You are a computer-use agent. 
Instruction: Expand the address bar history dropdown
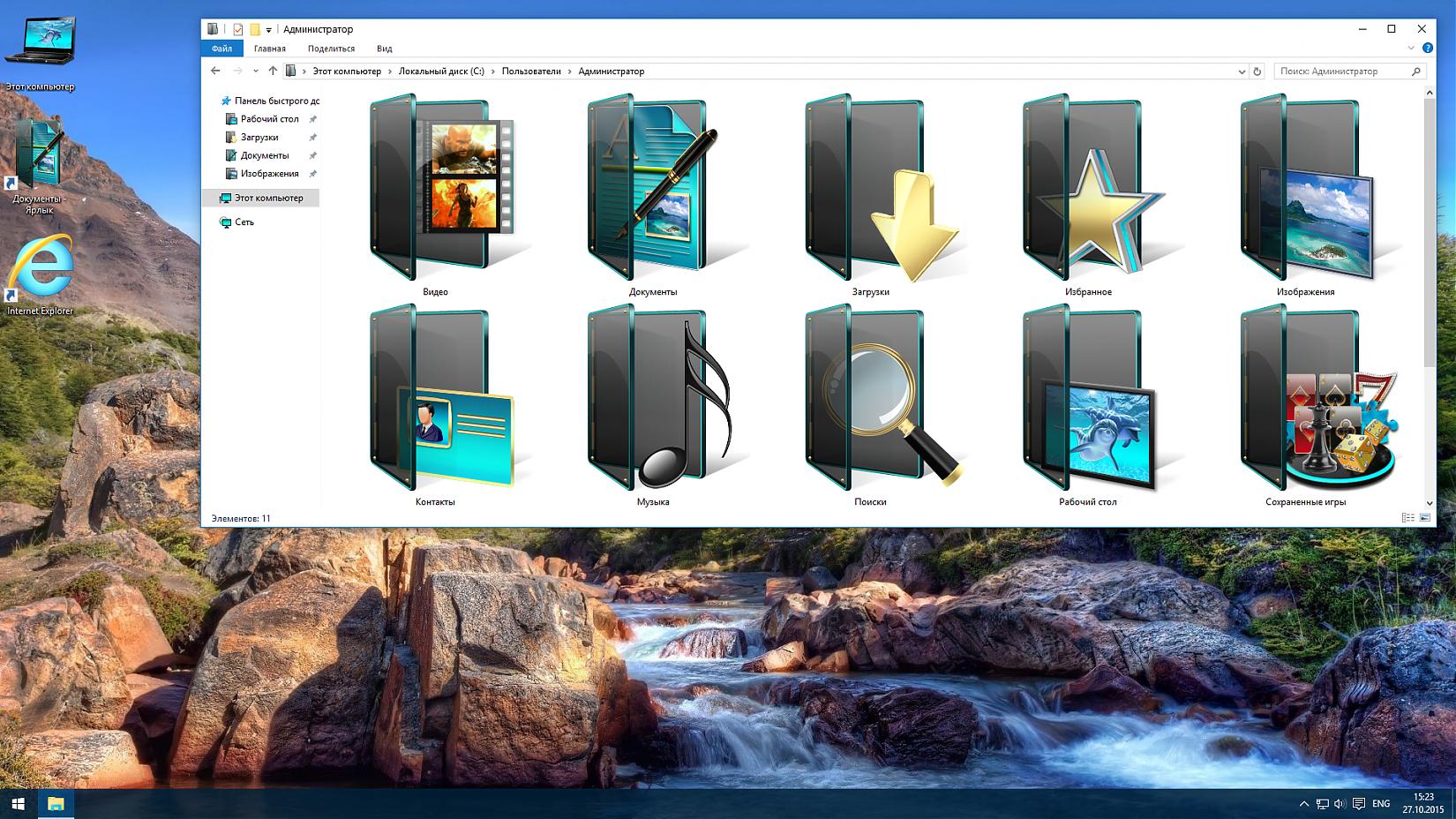pos(1242,71)
